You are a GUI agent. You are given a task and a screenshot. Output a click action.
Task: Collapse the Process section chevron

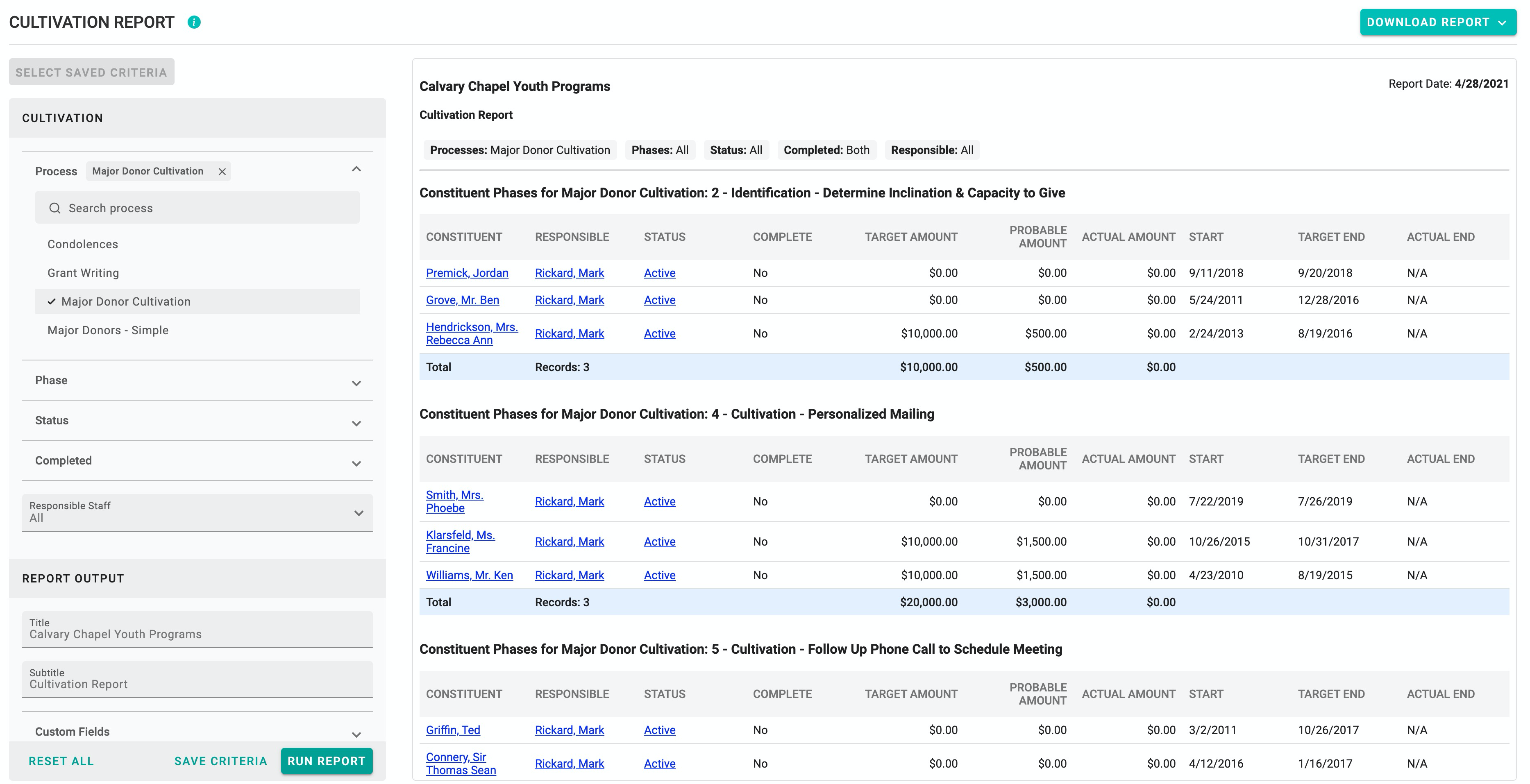pyautogui.click(x=356, y=169)
